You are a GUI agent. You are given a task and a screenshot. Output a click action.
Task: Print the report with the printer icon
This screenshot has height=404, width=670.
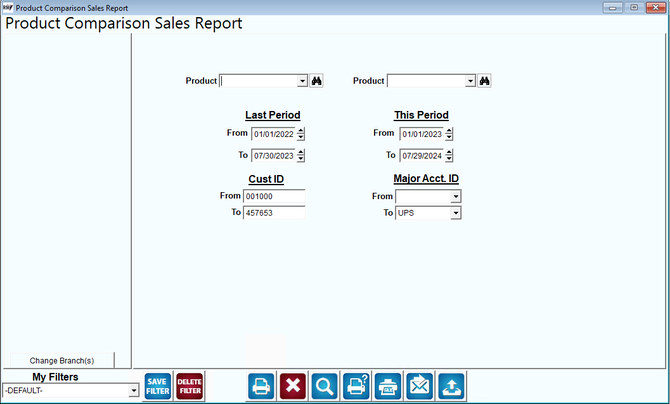coord(261,386)
